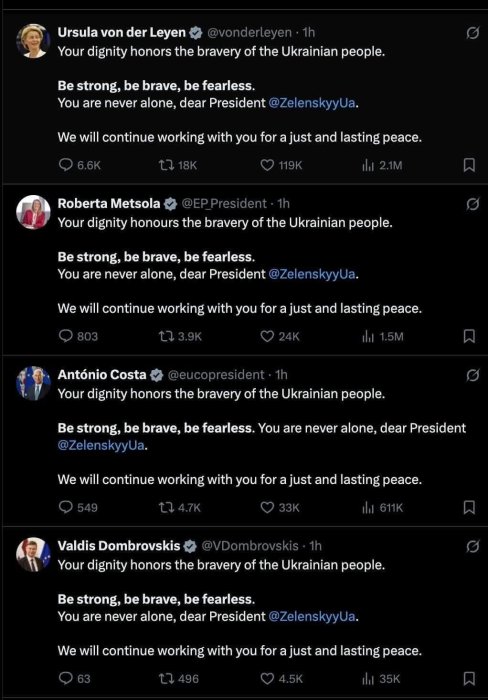Bookmark Roberta Metsola's post
The height and width of the screenshot is (700, 488).
469,336
